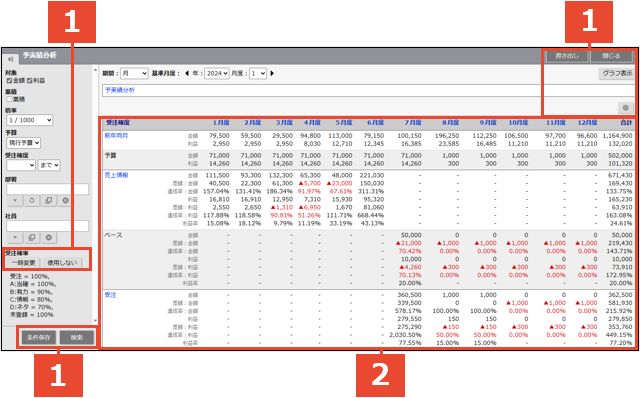640x398 pixels.
Task: Open the 前年同月 row link
Action: (116, 136)
